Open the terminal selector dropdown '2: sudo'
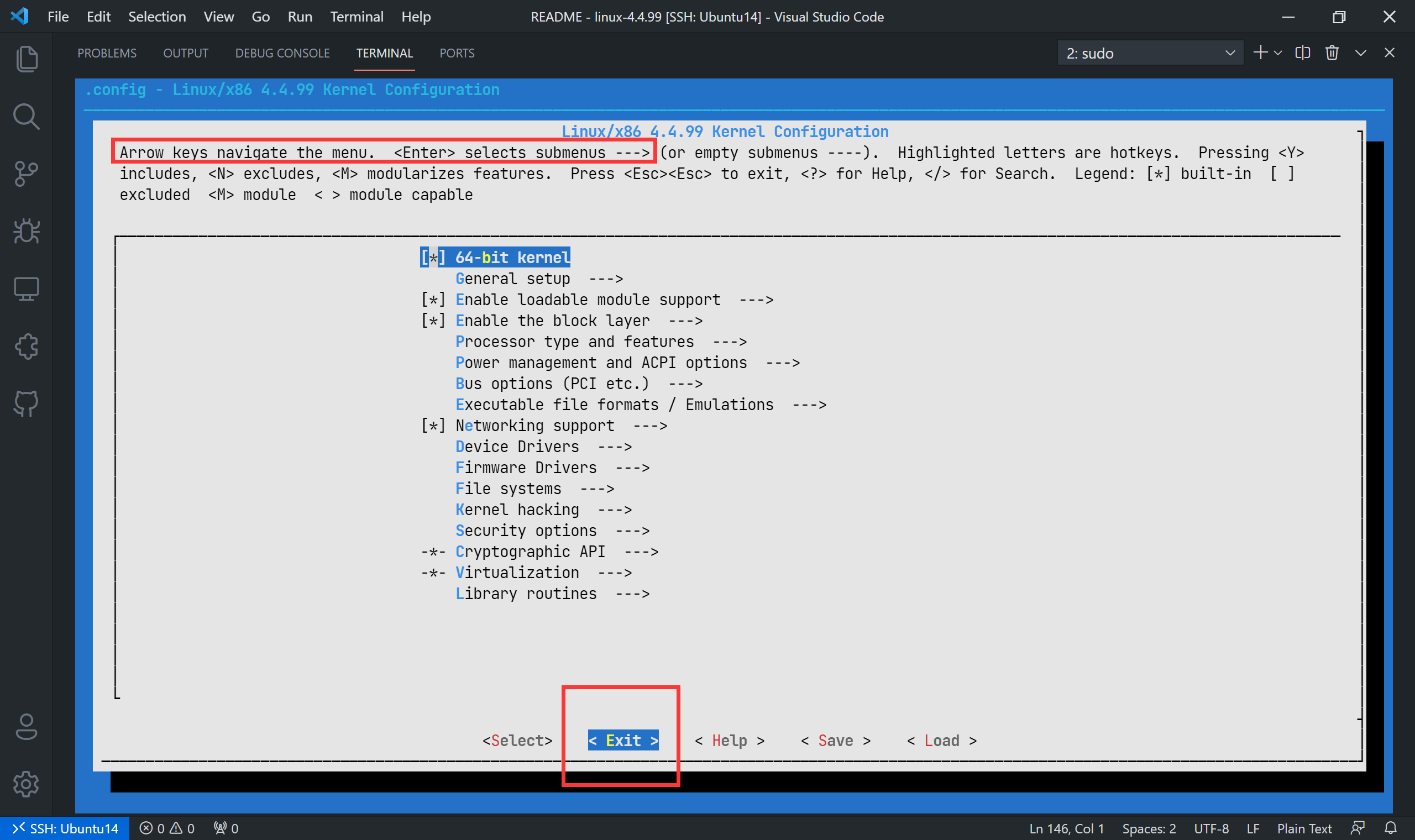1415x840 pixels. click(1150, 53)
